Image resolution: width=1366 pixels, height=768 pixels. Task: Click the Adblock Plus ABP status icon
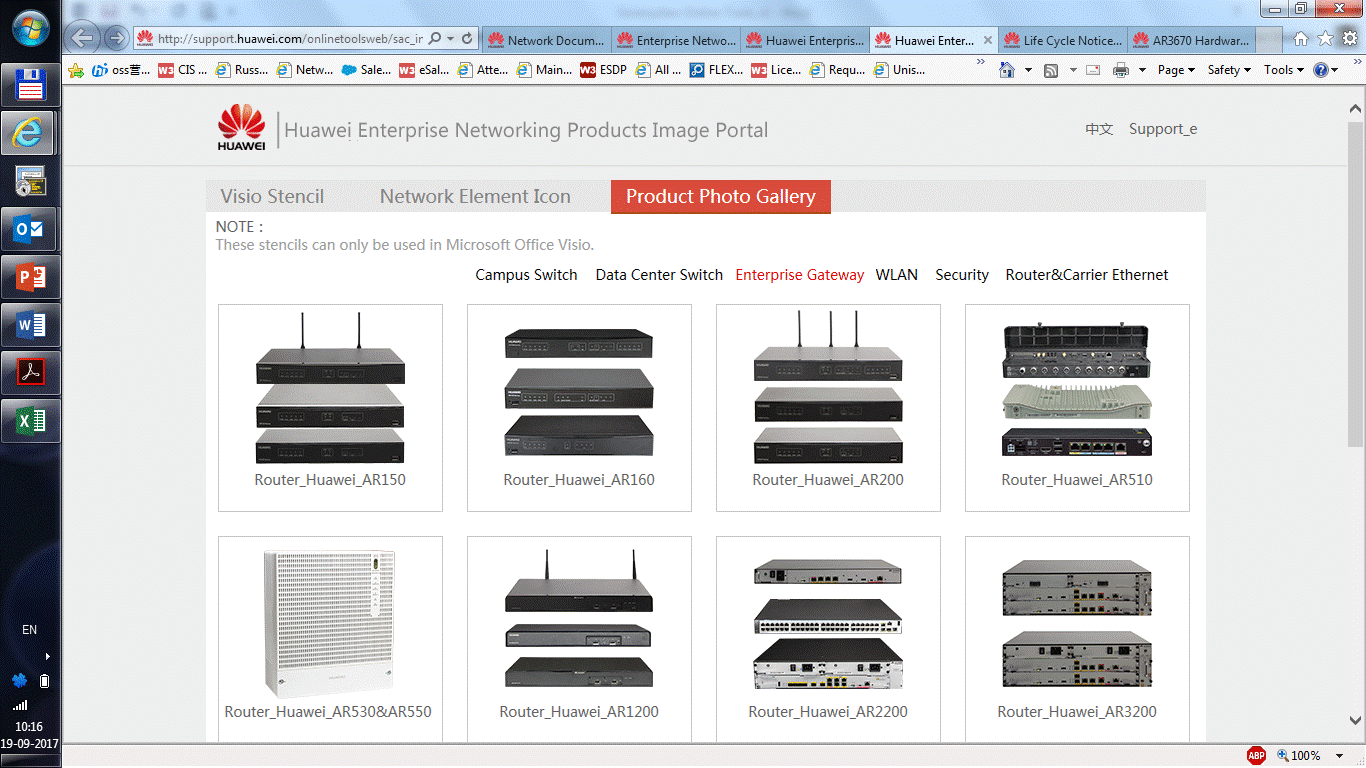pos(1256,755)
